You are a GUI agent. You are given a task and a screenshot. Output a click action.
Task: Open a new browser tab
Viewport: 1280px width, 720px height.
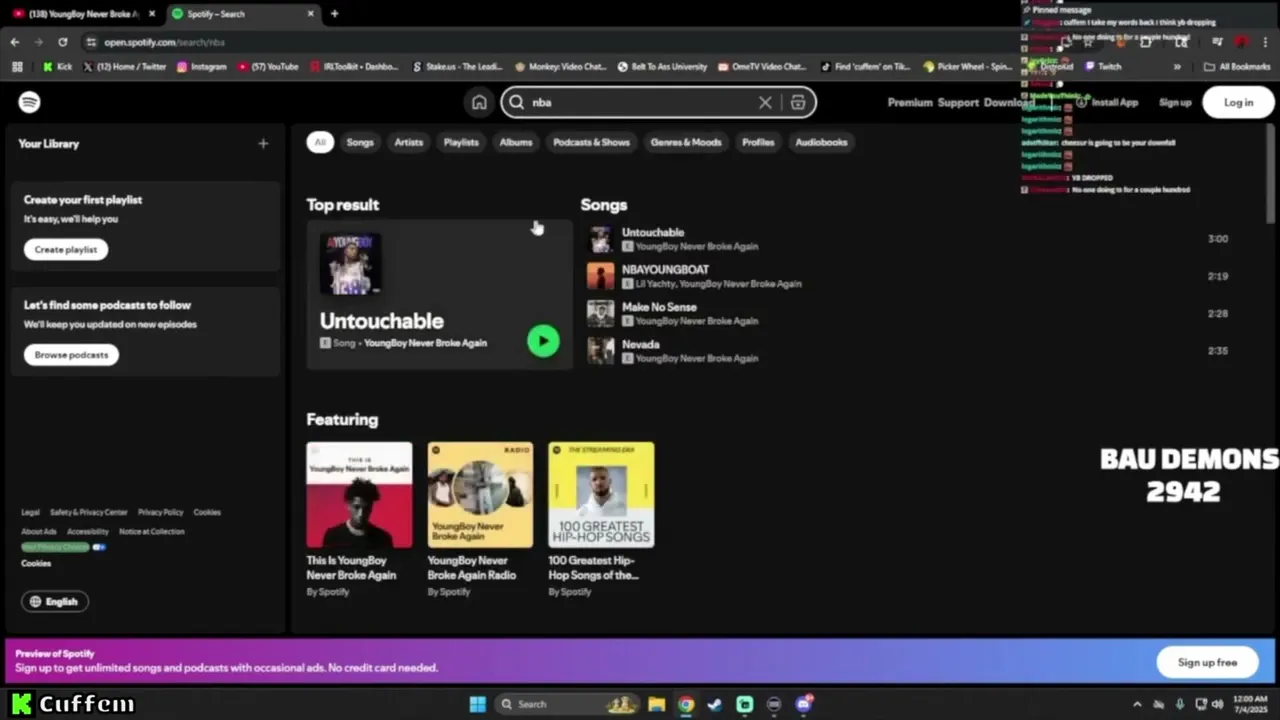(x=334, y=14)
